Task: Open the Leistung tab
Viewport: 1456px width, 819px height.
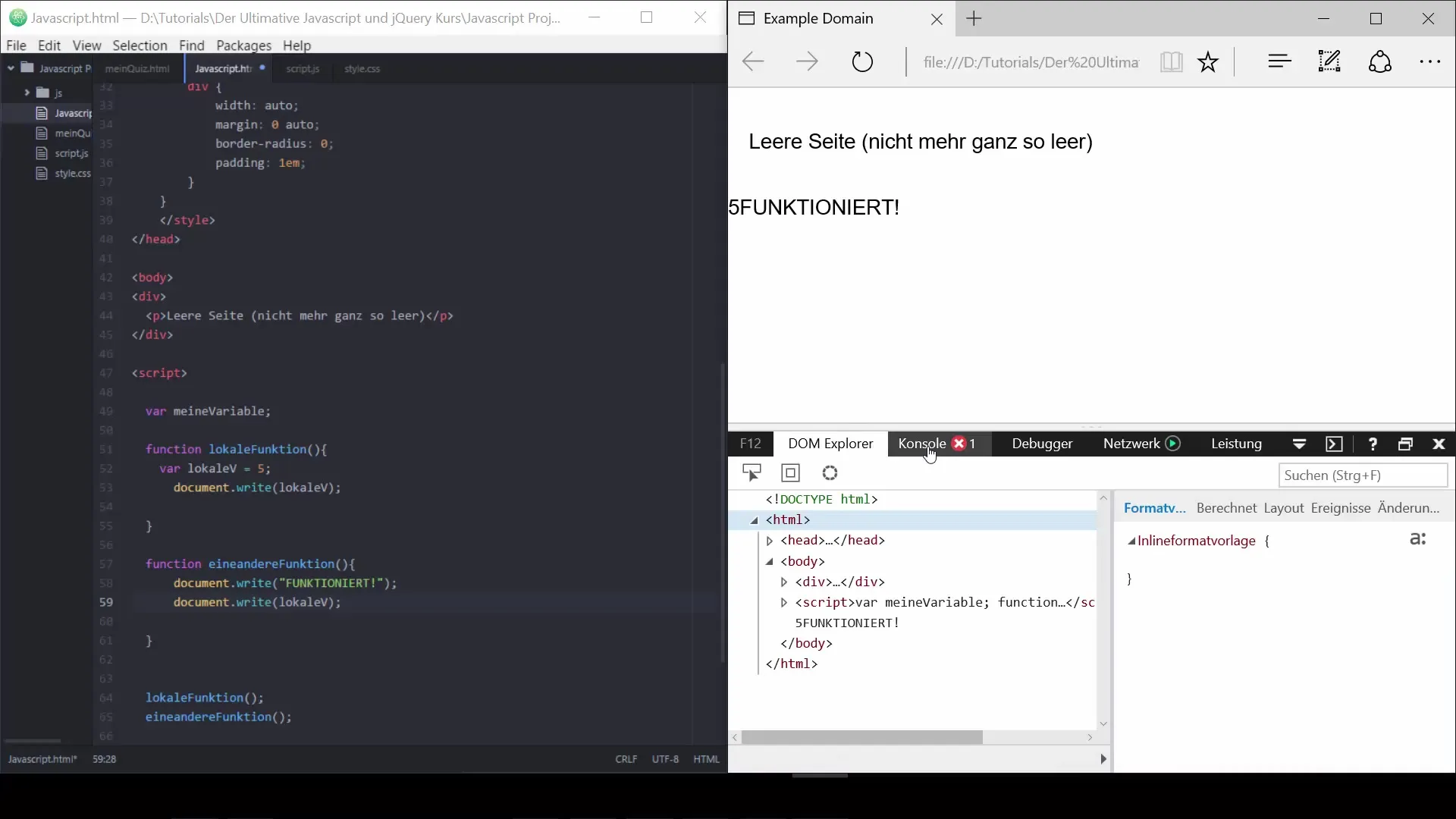Action: tap(1236, 444)
